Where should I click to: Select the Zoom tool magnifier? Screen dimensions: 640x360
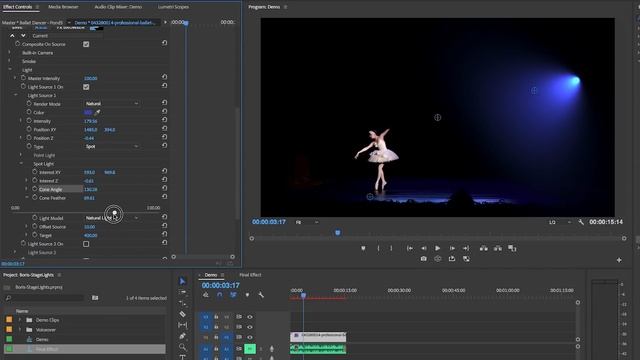pyautogui.click(x=182, y=347)
